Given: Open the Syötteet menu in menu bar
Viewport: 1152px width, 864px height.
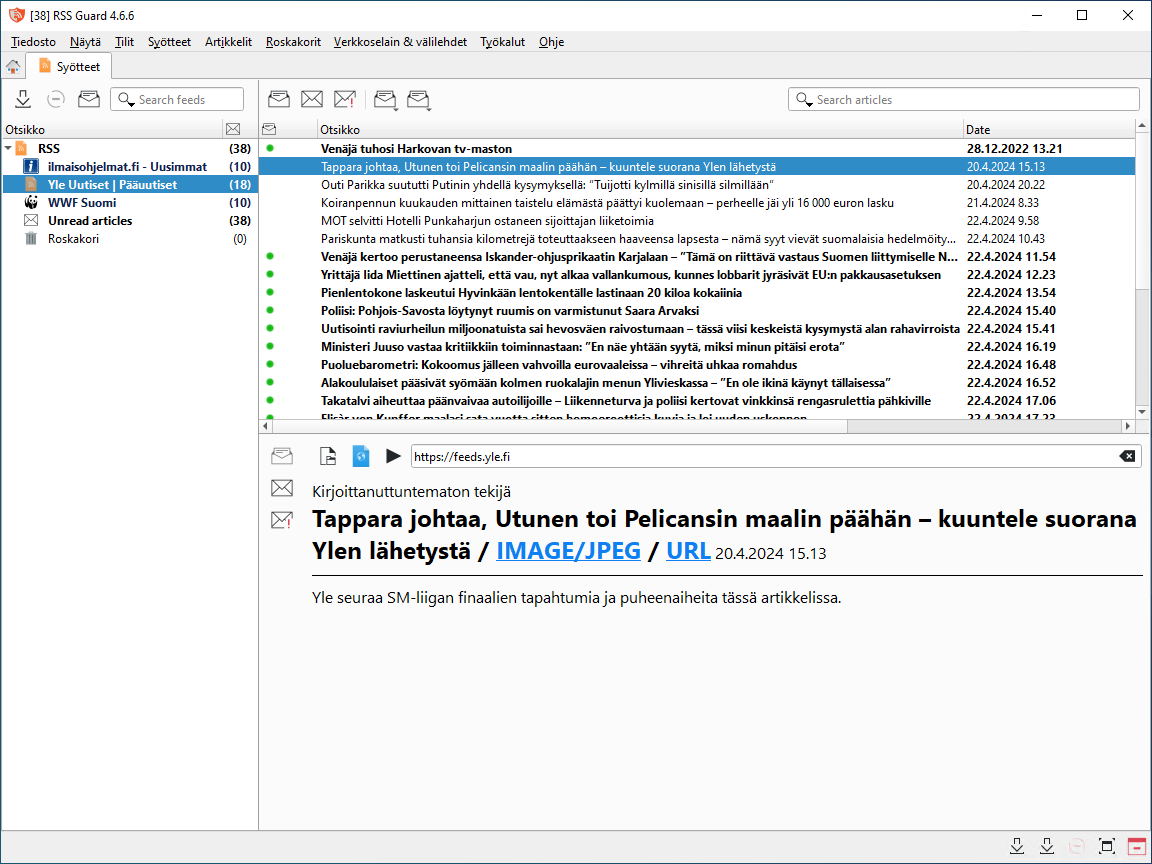Looking at the screenshot, I should (x=169, y=42).
